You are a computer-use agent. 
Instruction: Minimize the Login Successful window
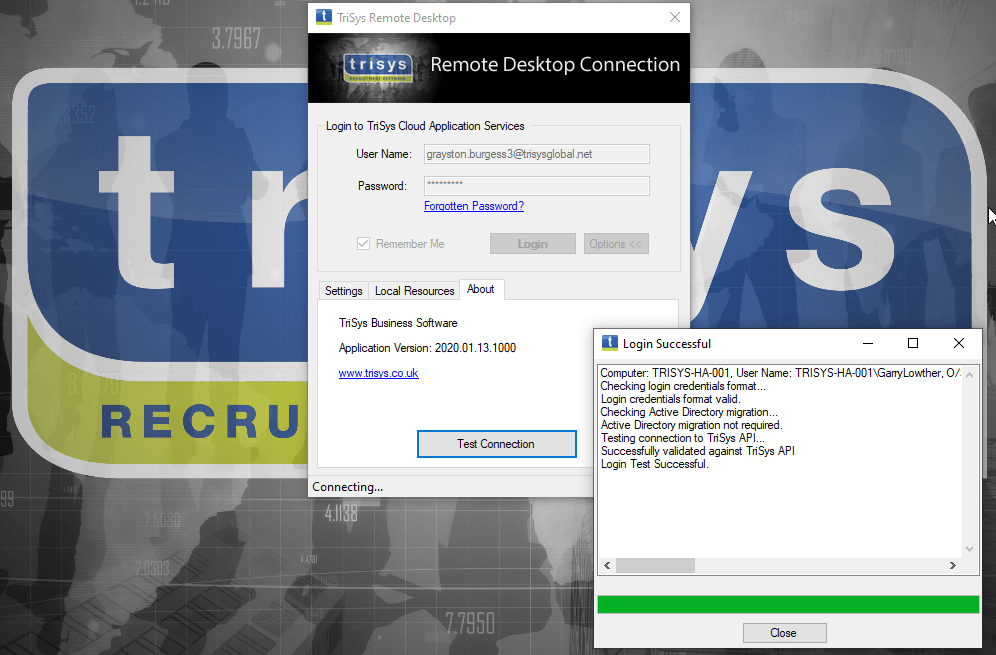pyautogui.click(x=868, y=343)
